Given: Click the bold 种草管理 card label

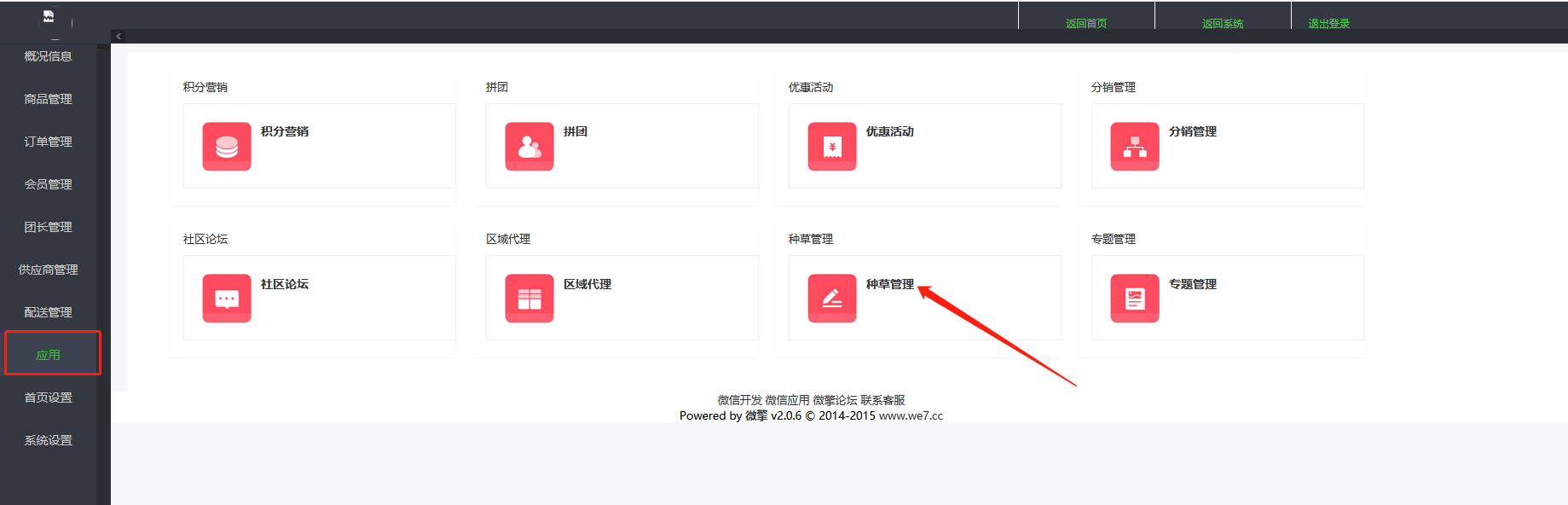Looking at the screenshot, I should pos(890,284).
